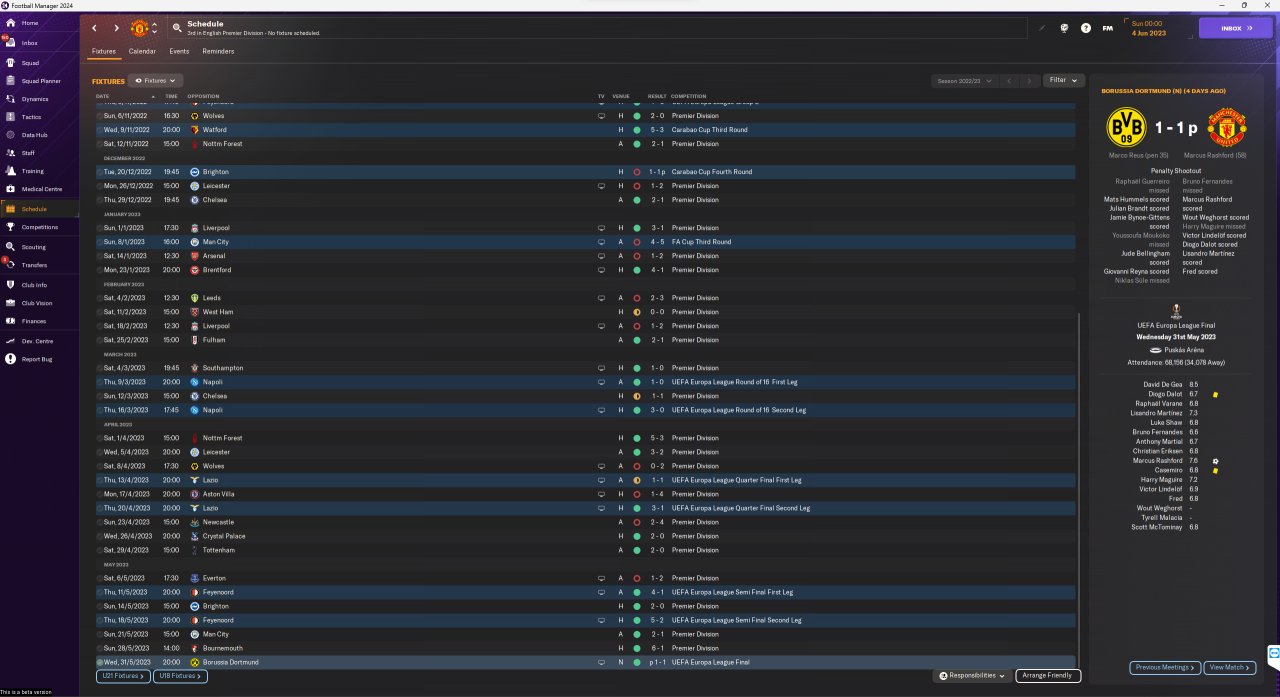
Task: Select the Man City FA Cup Third Round row
Action: click(x=586, y=242)
